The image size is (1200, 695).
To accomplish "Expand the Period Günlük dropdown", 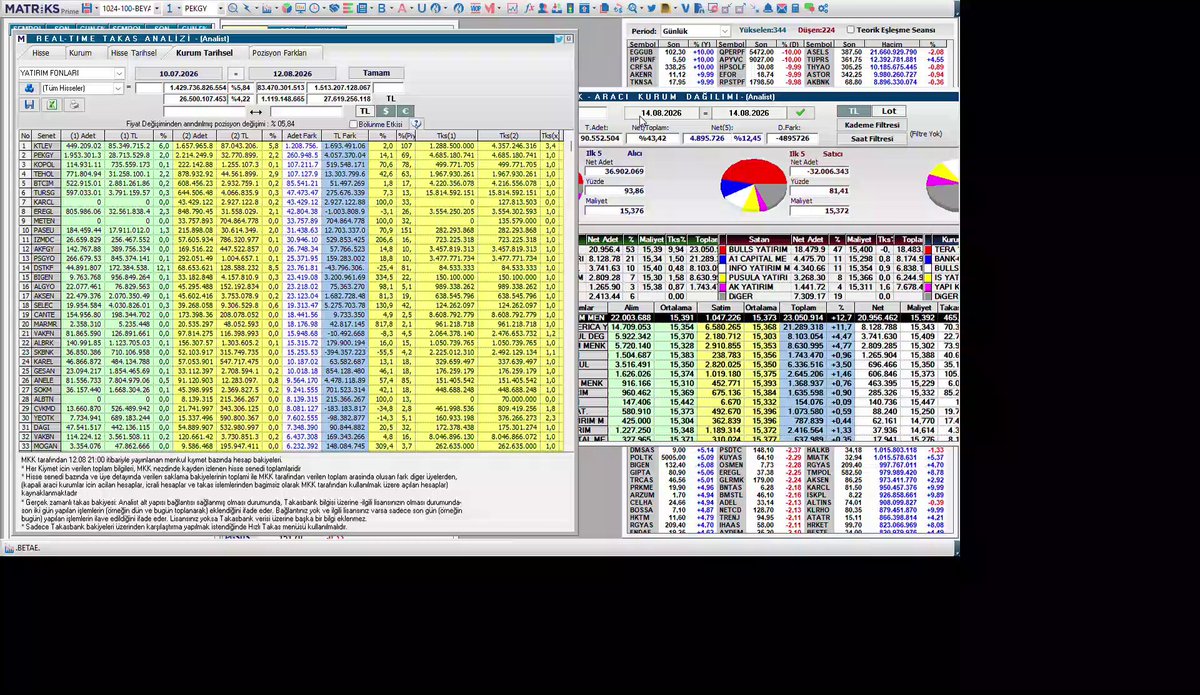I will 724,31.
